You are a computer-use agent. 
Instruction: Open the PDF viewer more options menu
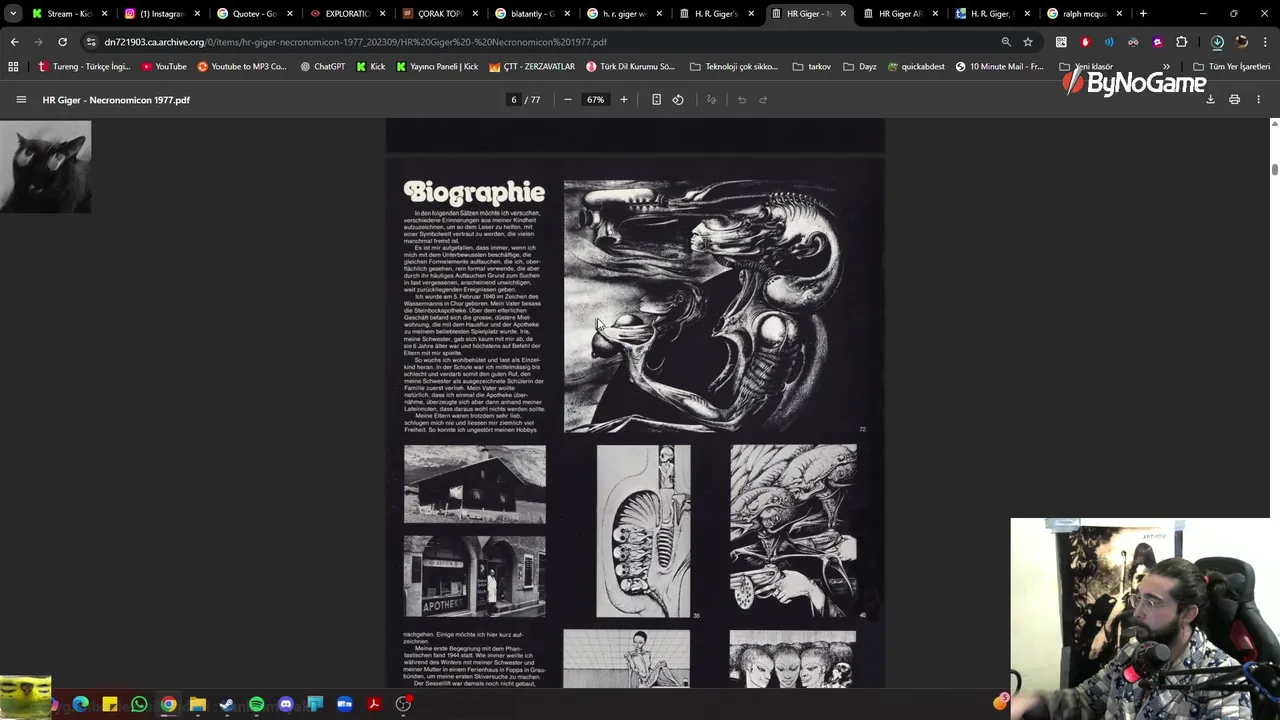pos(1258,100)
